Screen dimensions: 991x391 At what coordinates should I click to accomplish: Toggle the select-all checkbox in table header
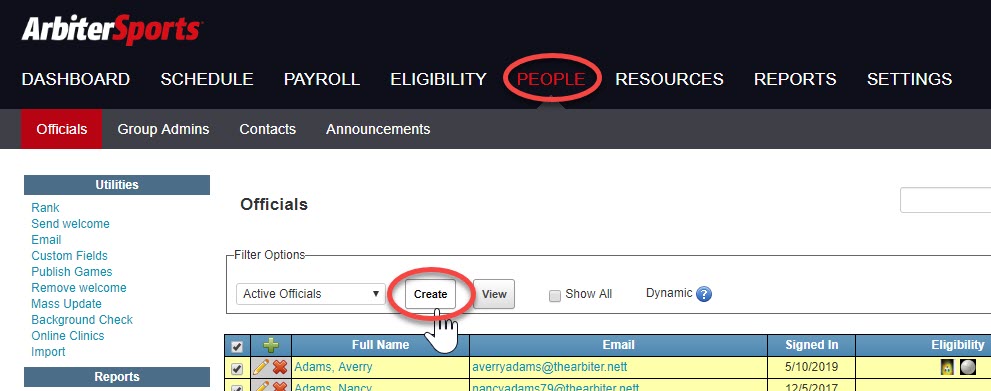tap(237, 347)
